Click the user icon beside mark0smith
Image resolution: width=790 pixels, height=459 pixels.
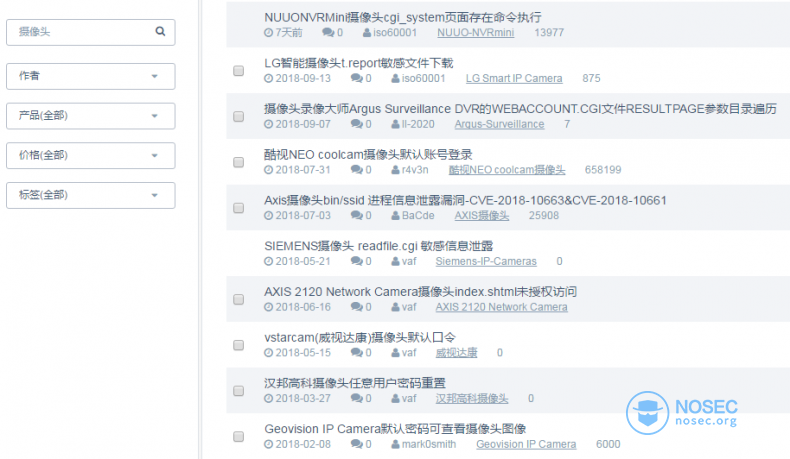tap(396, 444)
